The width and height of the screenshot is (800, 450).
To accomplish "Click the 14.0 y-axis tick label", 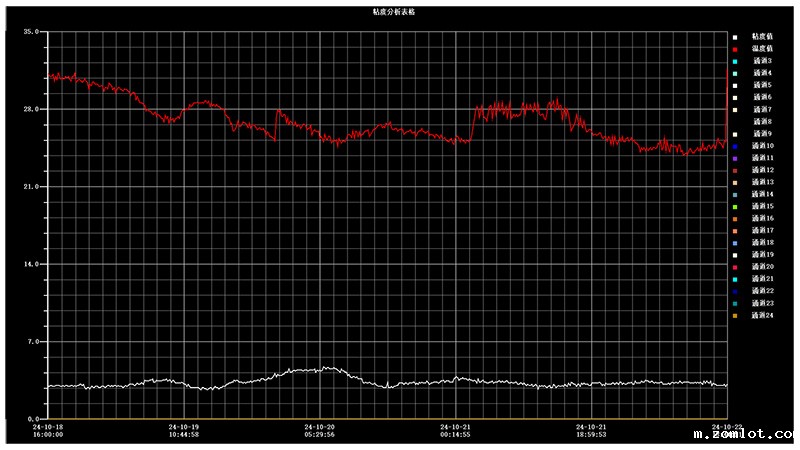I will (x=30, y=264).
